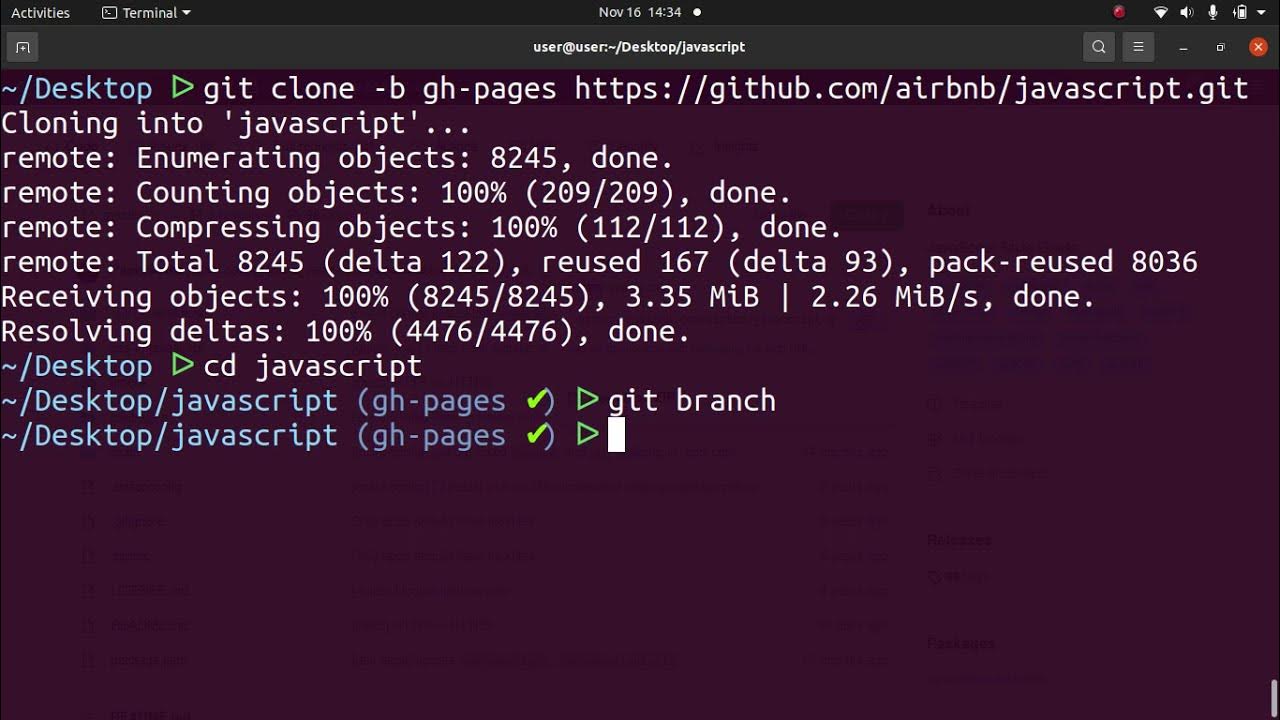Image resolution: width=1280 pixels, height=720 pixels.
Task: Close the terminal window
Action: click(x=1258, y=47)
